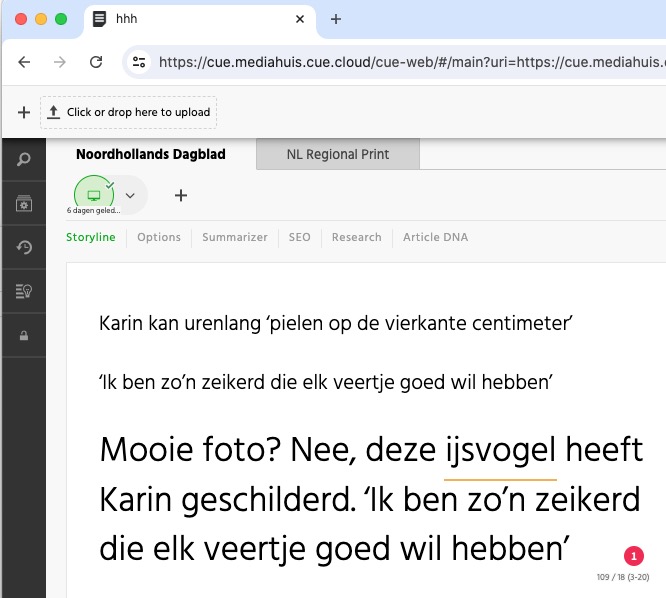Switch to the NL Regional Print tab
666x598 pixels.
[x=337, y=154]
